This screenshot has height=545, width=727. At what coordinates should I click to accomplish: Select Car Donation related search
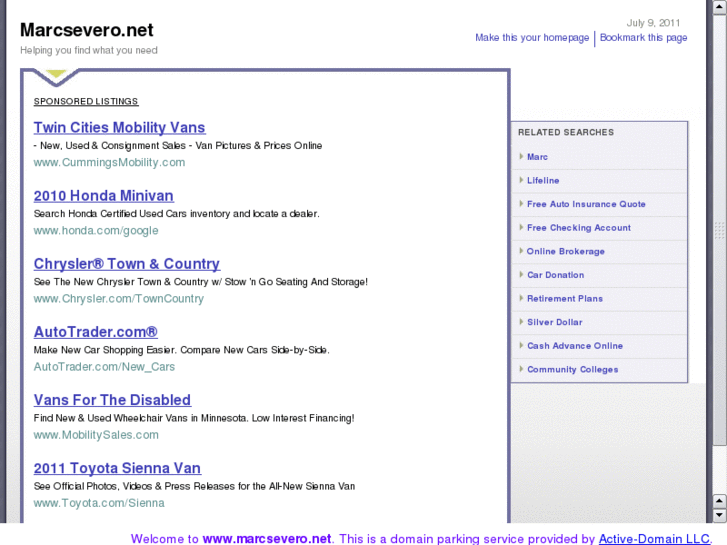(x=555, y=275)
